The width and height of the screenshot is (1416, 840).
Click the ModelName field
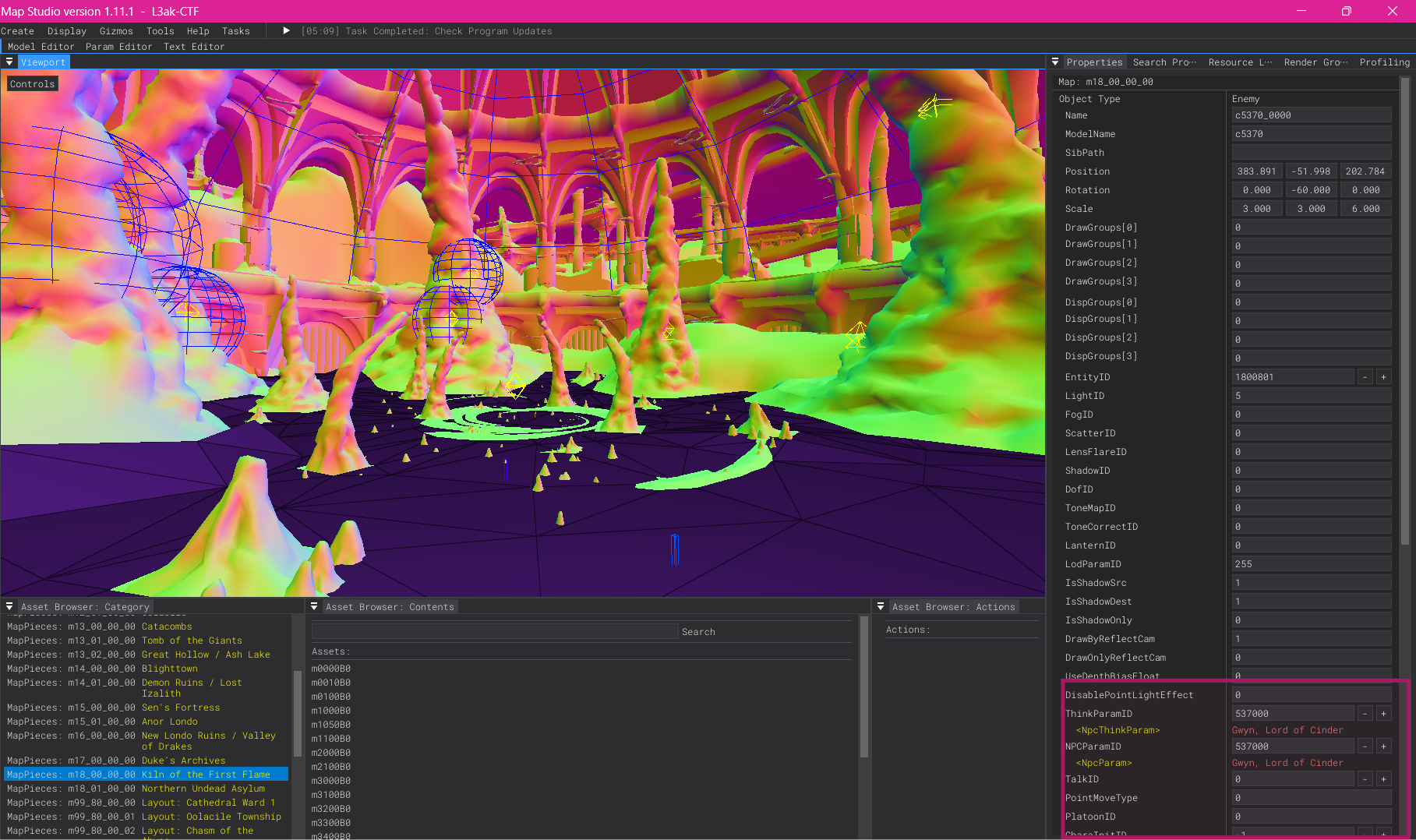[1312, 134]
